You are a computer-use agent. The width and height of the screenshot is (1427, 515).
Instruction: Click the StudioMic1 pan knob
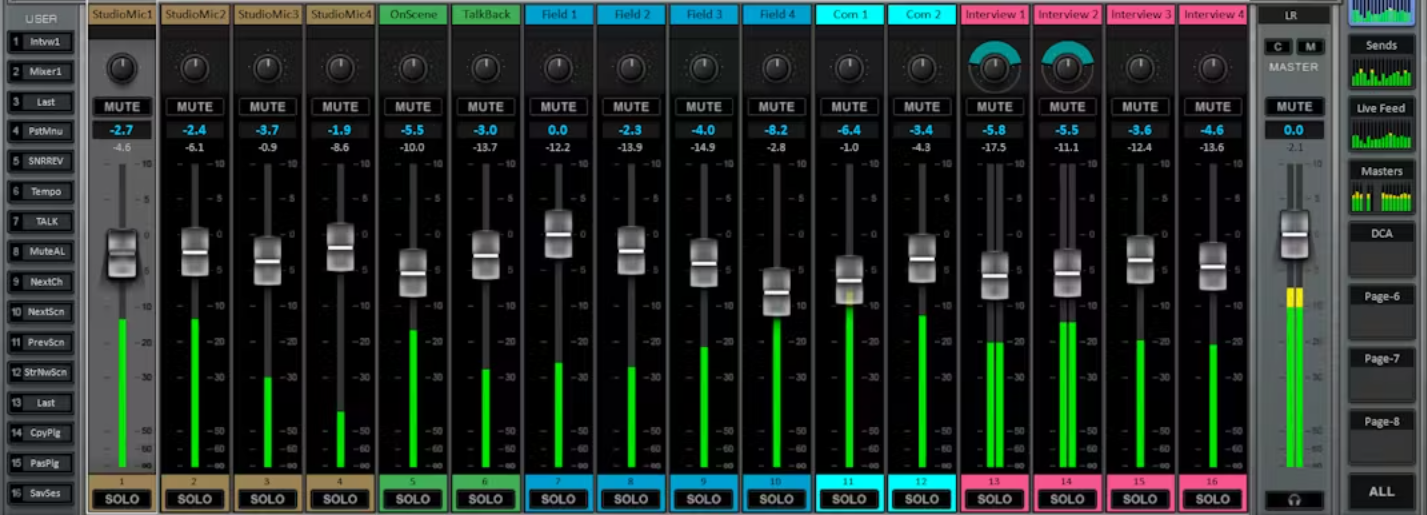[121, 68]
